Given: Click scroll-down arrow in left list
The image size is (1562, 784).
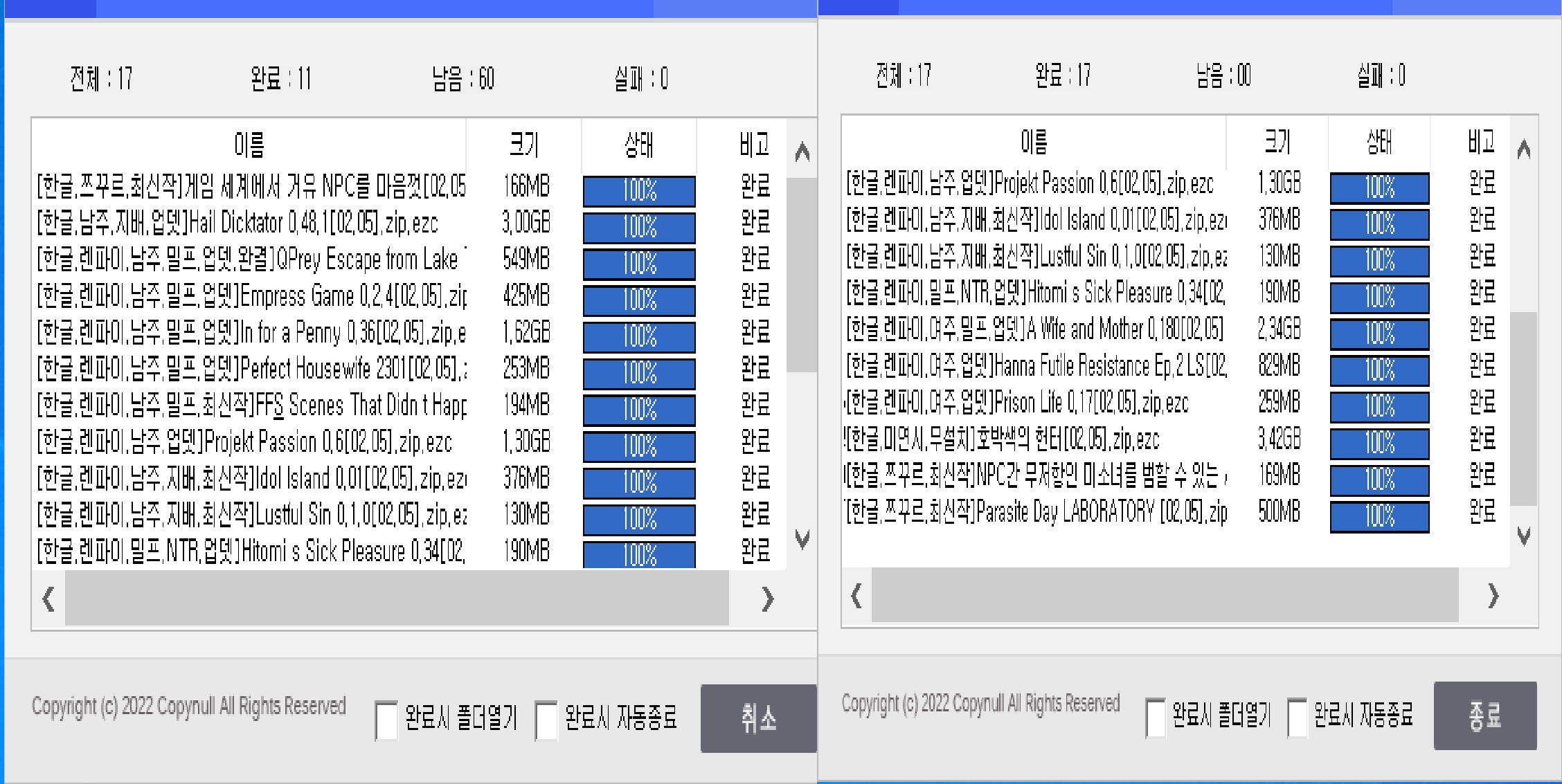Looking at the screenshot, I should (x=802, y=538).
